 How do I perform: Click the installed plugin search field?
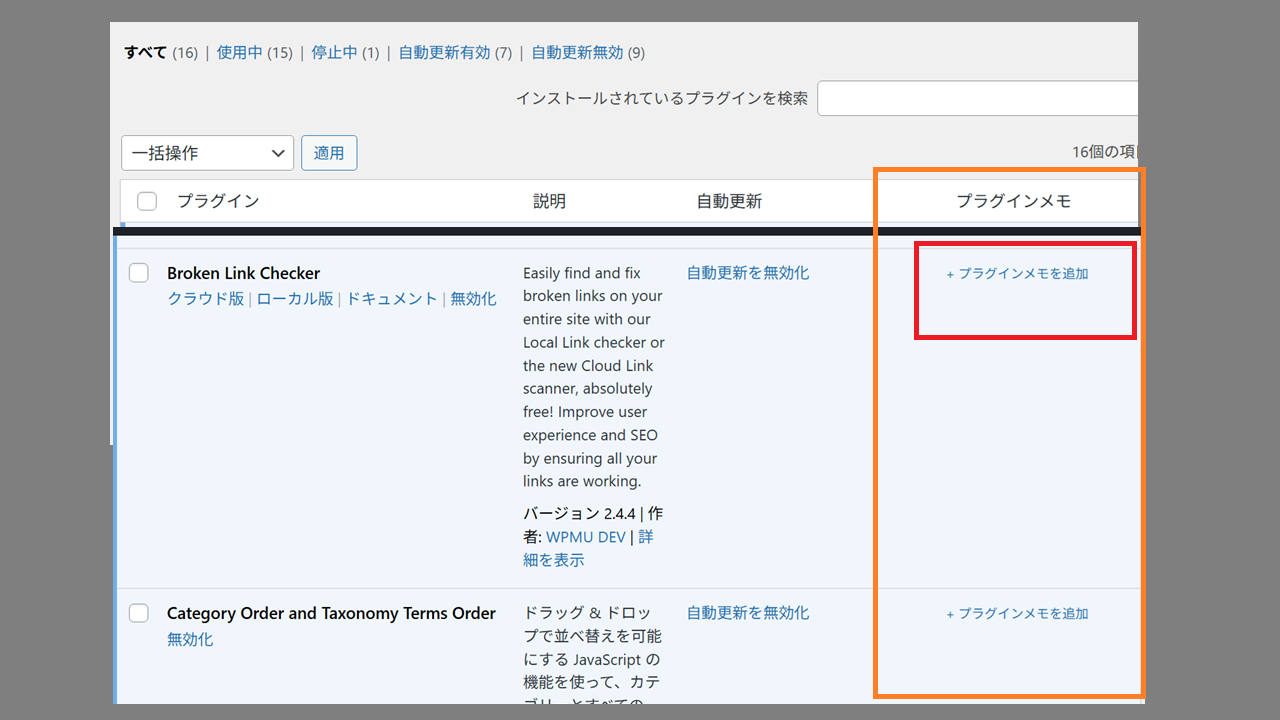pos(977,99)
